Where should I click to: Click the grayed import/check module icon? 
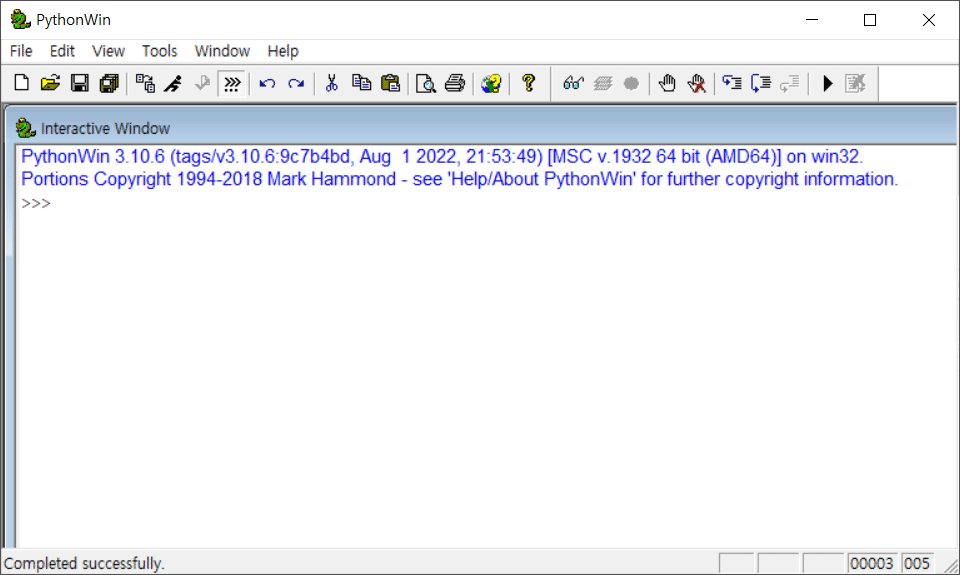point(202,83)
